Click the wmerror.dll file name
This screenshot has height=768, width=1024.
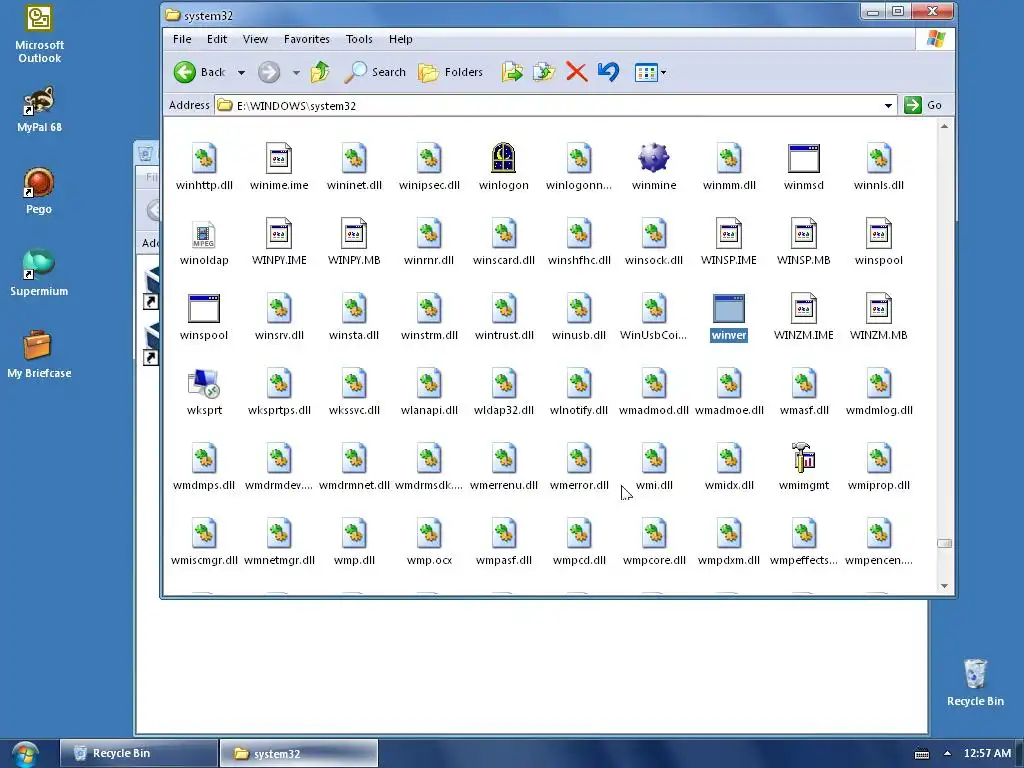pos(579,485)
